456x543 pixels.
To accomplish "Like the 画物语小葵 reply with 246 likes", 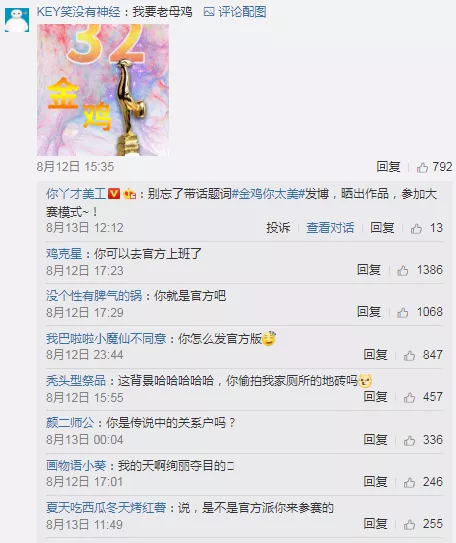I will 409,482.
